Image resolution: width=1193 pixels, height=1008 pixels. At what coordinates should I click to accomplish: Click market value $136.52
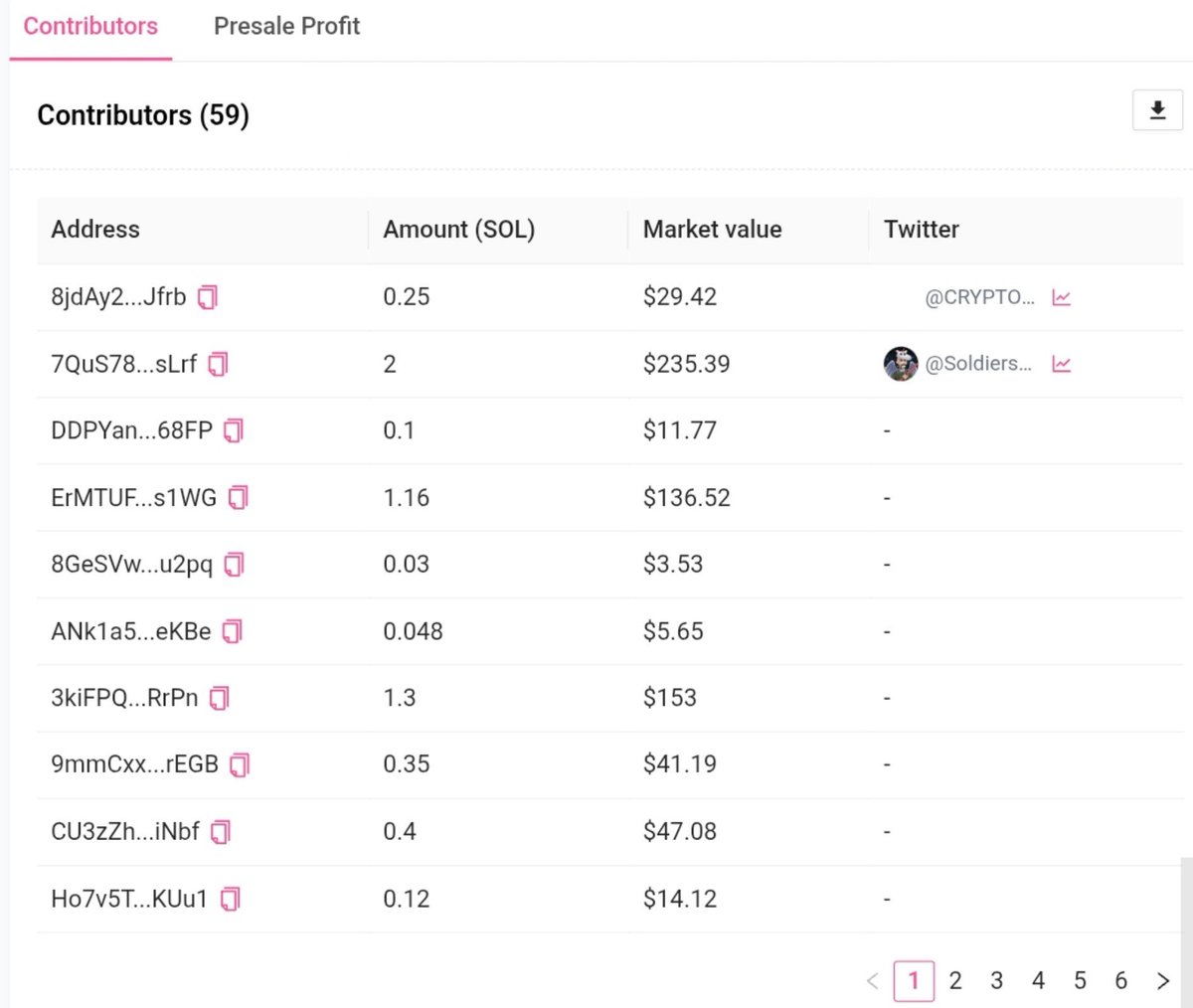pyautogui.click(x=687, y=498)
